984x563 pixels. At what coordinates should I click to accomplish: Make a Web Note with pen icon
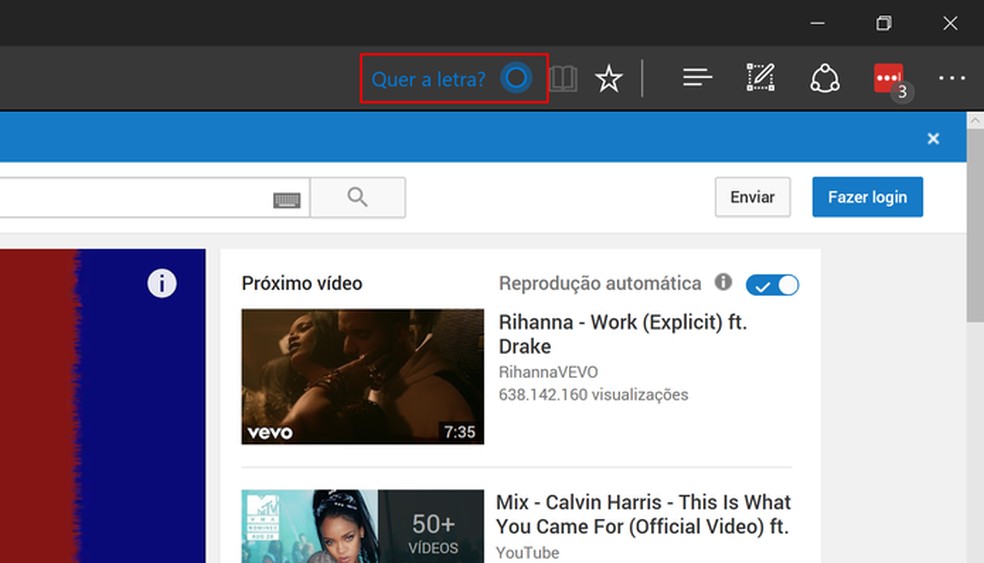pyautogui.click(x=761, y=78)
